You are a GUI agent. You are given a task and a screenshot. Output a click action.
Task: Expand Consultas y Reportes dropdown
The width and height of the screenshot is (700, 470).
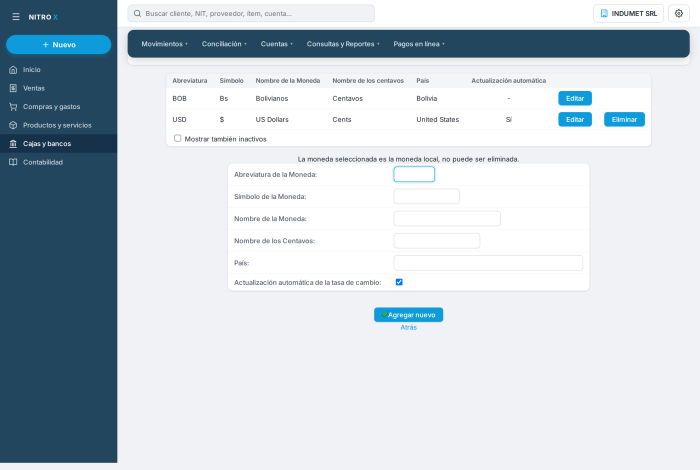(343, 44)
